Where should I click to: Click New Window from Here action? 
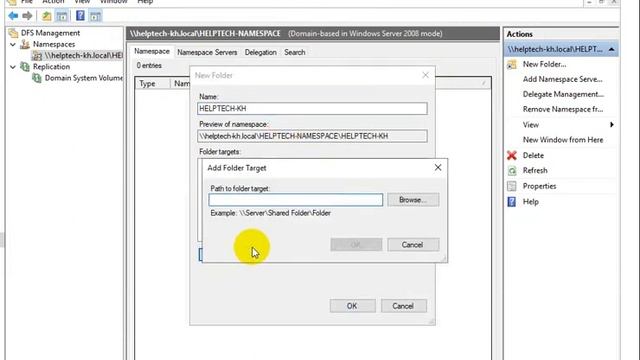pyautogui.click(x=563, y=140)
